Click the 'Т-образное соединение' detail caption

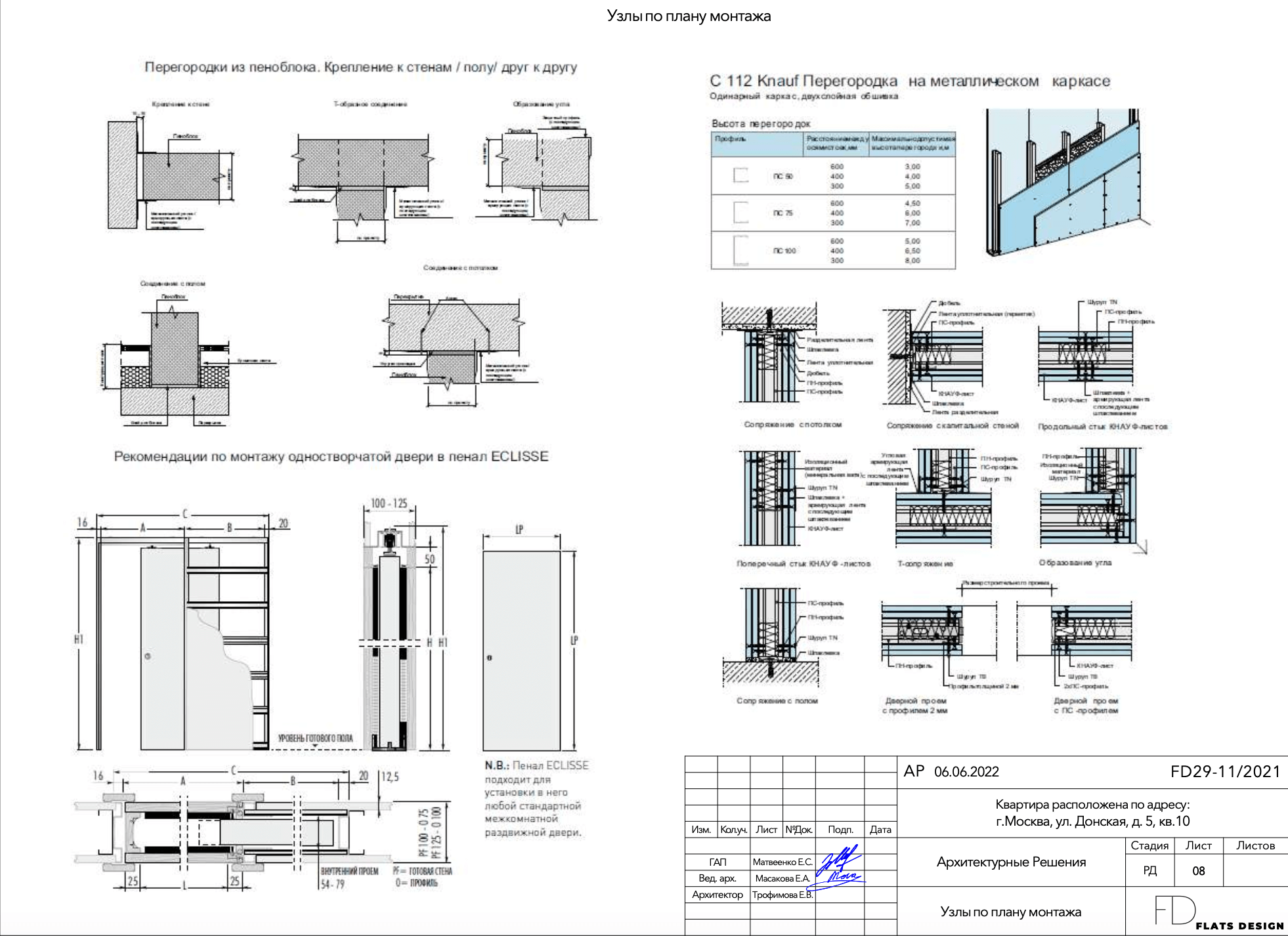pos(370,104)
